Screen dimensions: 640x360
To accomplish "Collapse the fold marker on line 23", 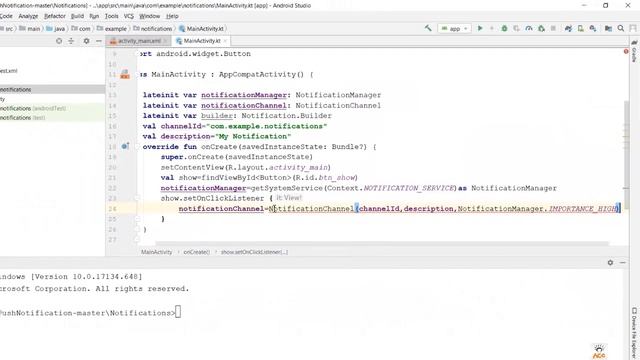I will pos(138,198).
